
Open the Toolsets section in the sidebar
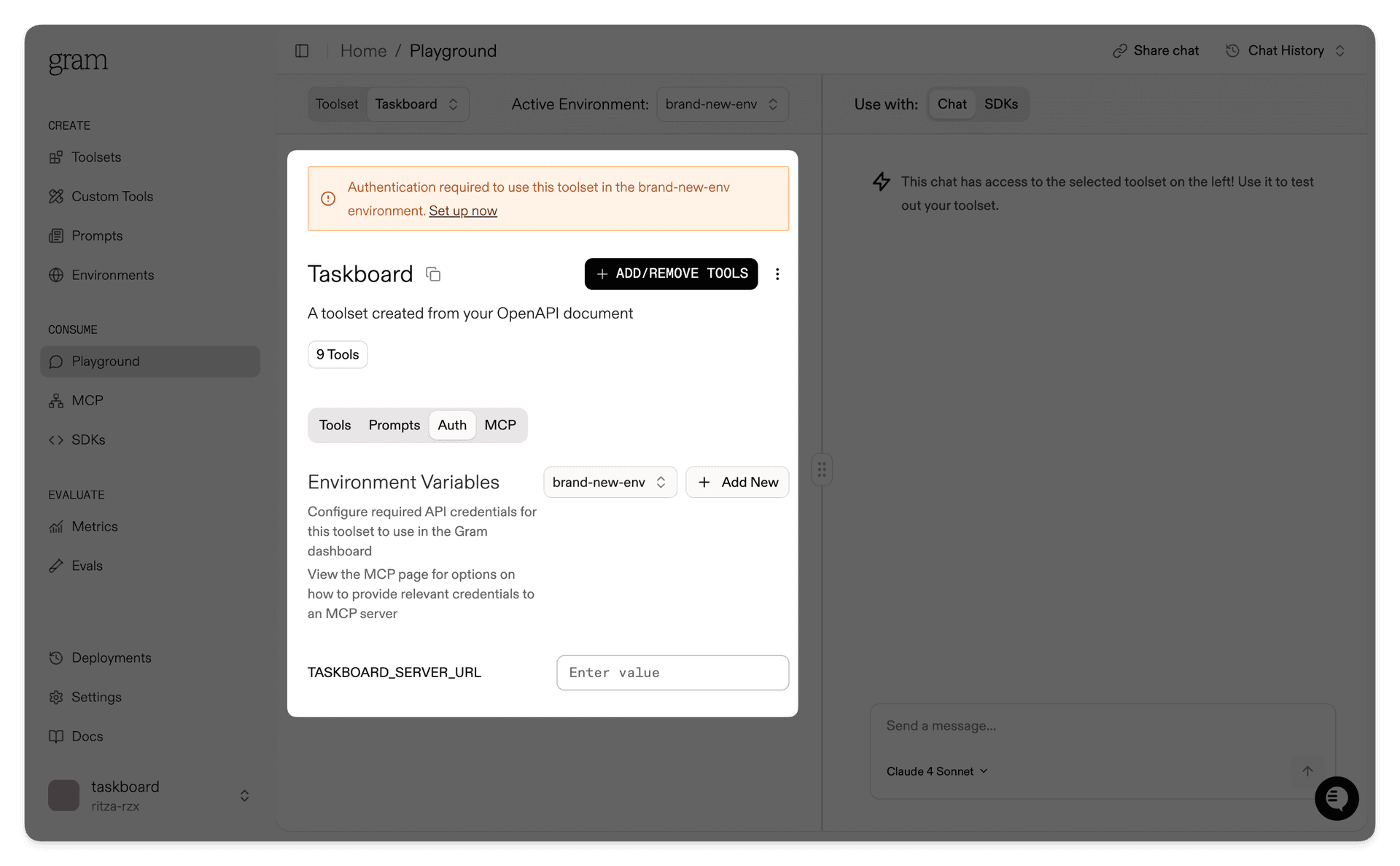tap(96, 157)
